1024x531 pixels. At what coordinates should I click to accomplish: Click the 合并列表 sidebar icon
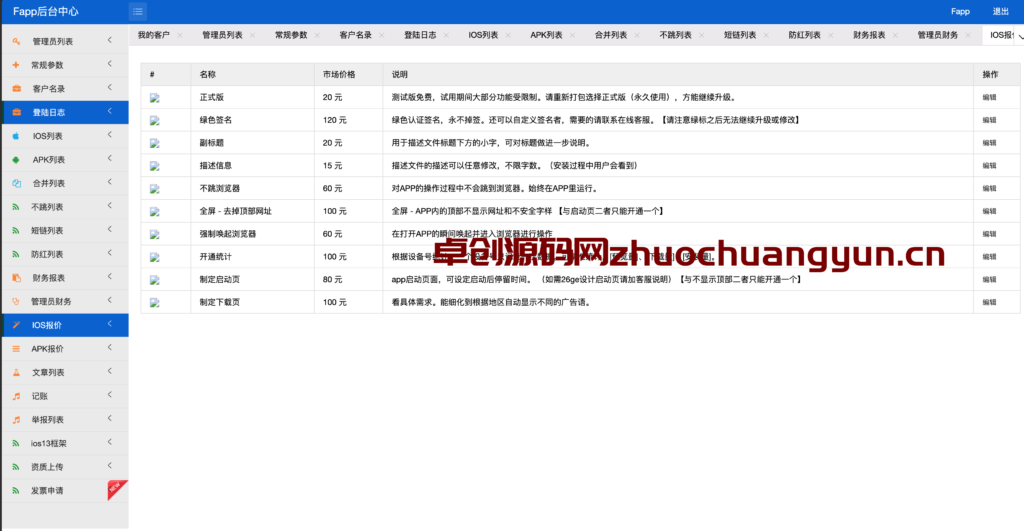[16, 183]
